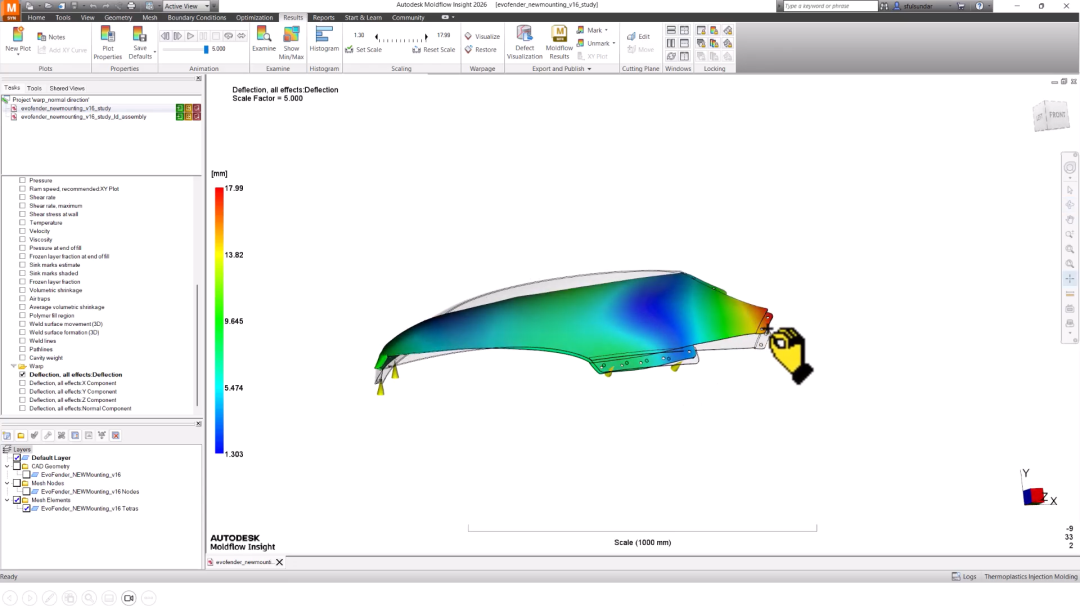Image resolution: width=1080 pixels, height=608 pixels.
Task: Open Defect Visualization
Action: coord(525,43)
